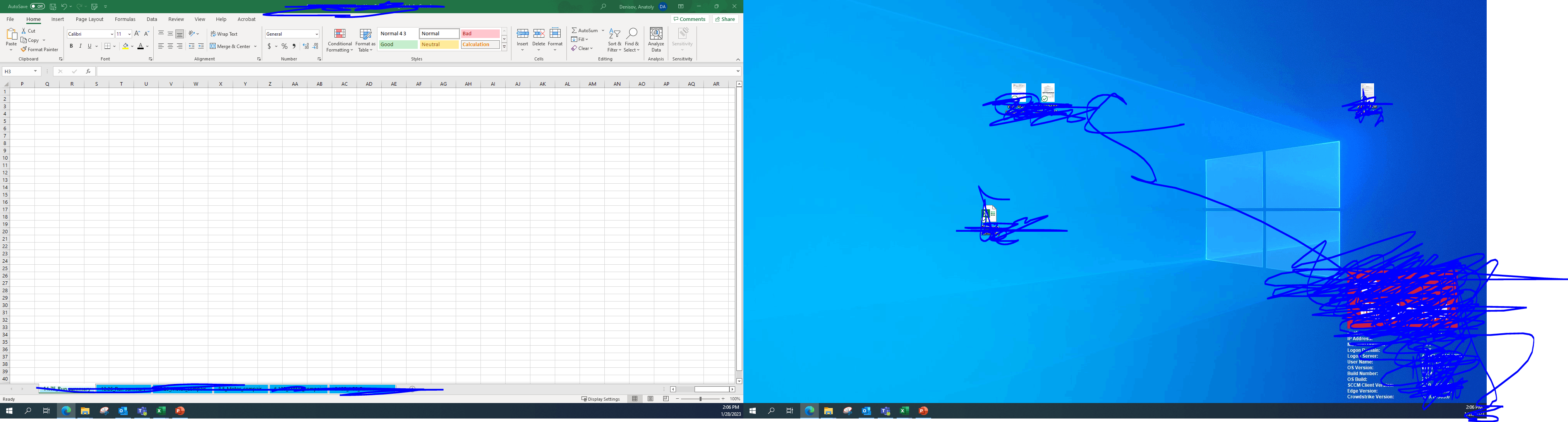Screen dimensions: 1568x422
Task: Click the Comma Style icon
Action: [x=294, y=46]
